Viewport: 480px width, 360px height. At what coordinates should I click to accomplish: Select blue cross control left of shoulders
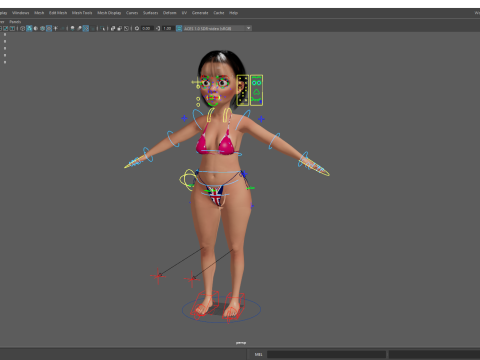coord(184,118)
